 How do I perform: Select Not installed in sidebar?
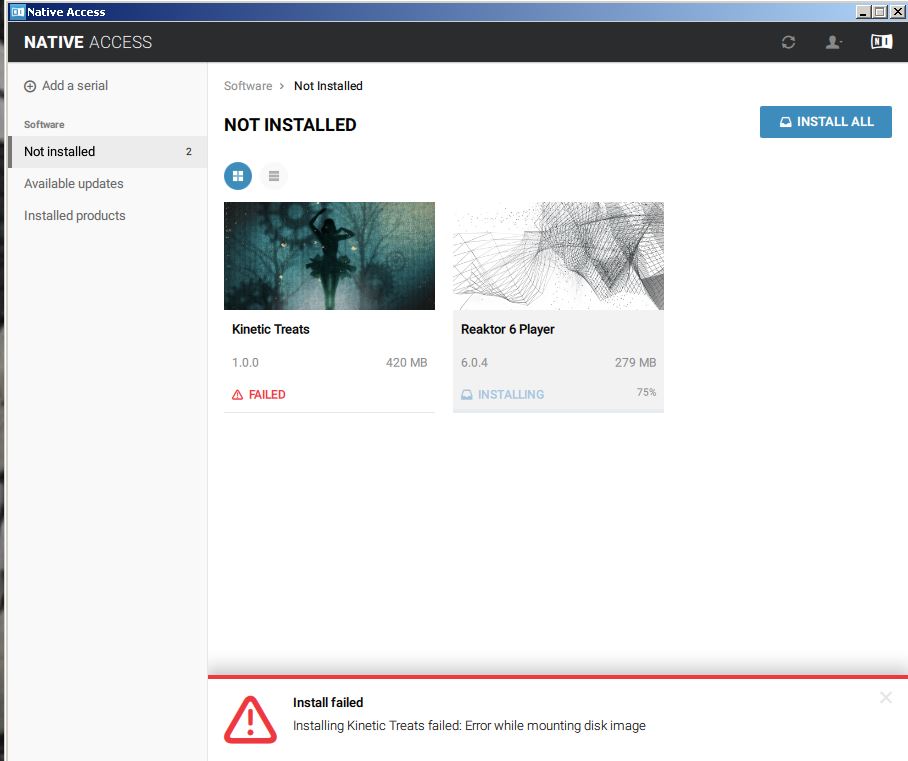(x=108, y=152)
